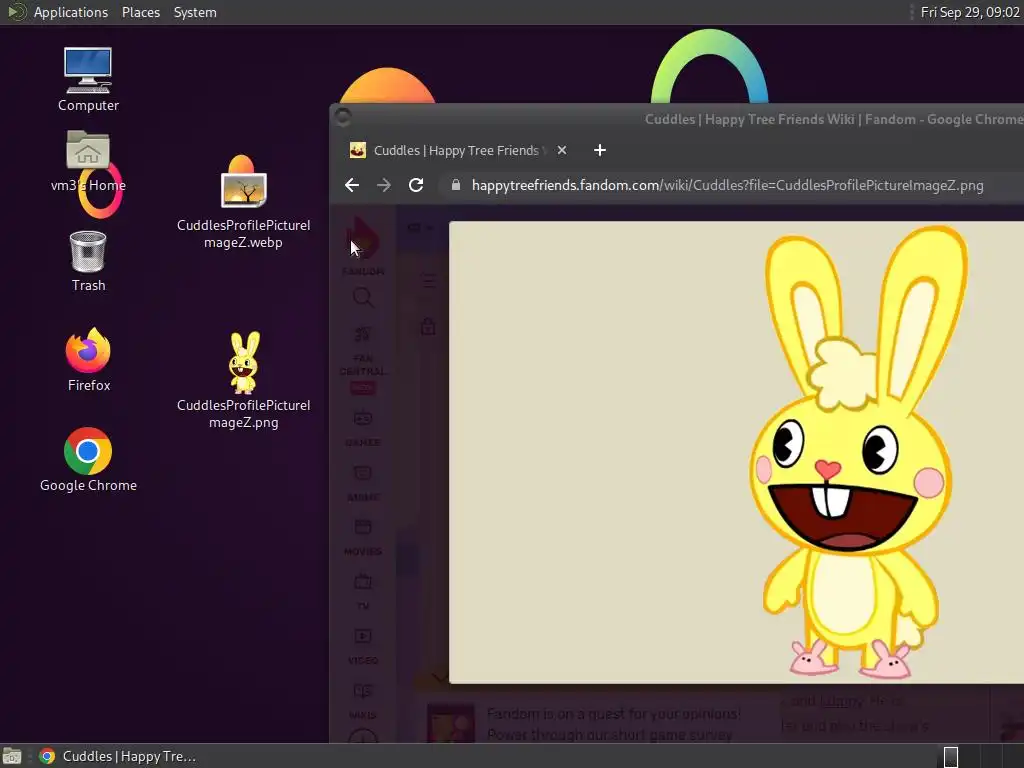
Task: Click the Fandom sidebar search magnifier icon
Action: (x=362, y=297)
